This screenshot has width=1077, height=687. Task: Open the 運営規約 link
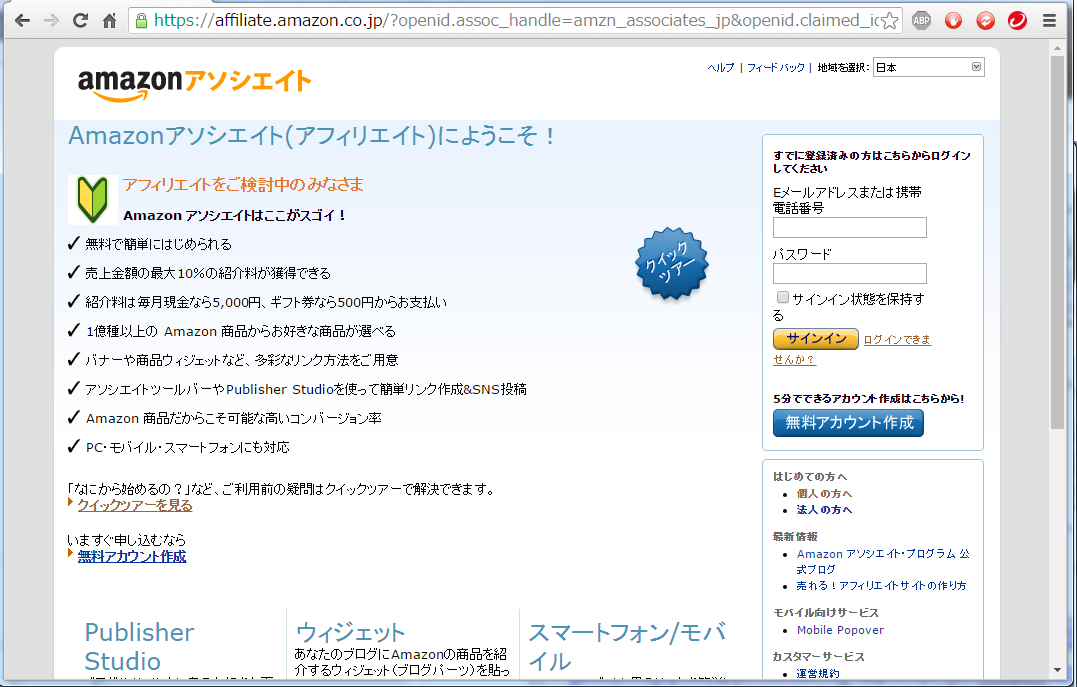pyautogui.click(x=818, y=673)
